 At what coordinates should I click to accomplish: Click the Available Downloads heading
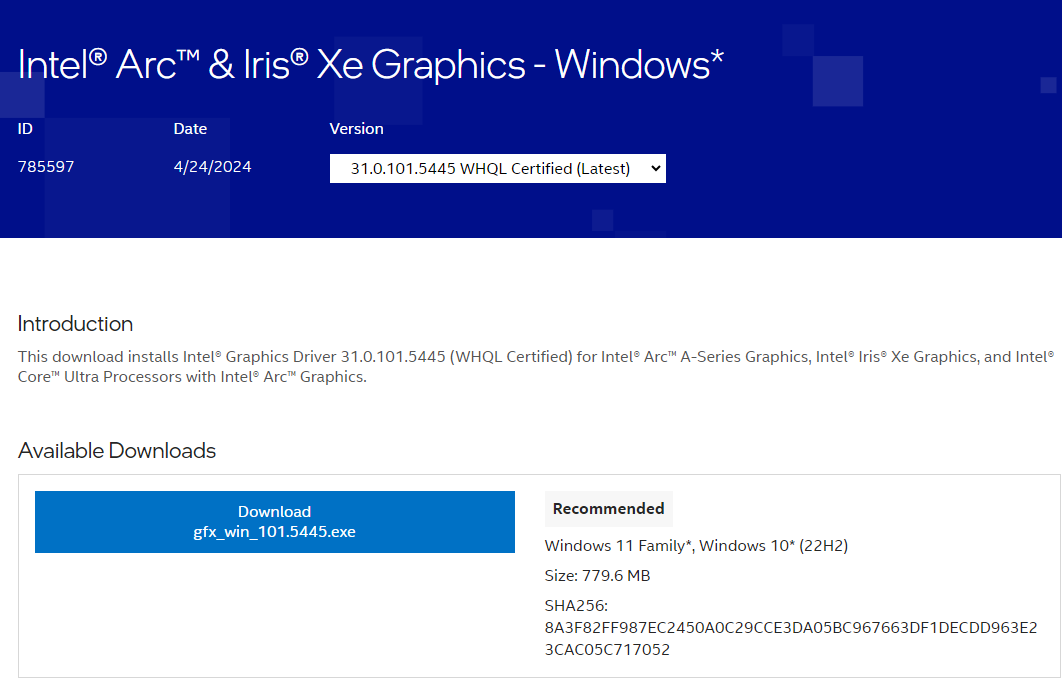pos(117,451)
